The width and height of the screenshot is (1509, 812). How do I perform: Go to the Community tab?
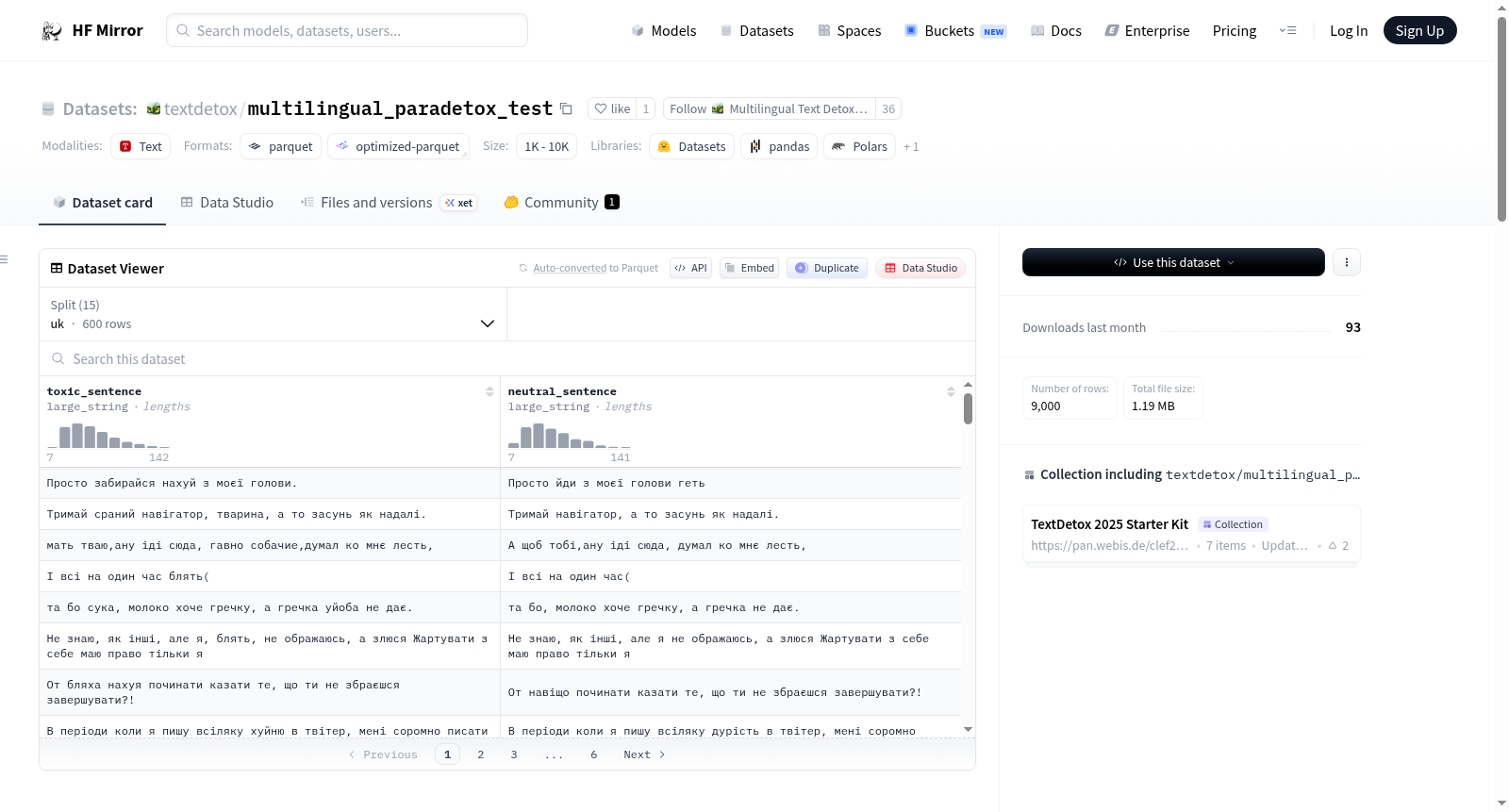click(561, 203)
